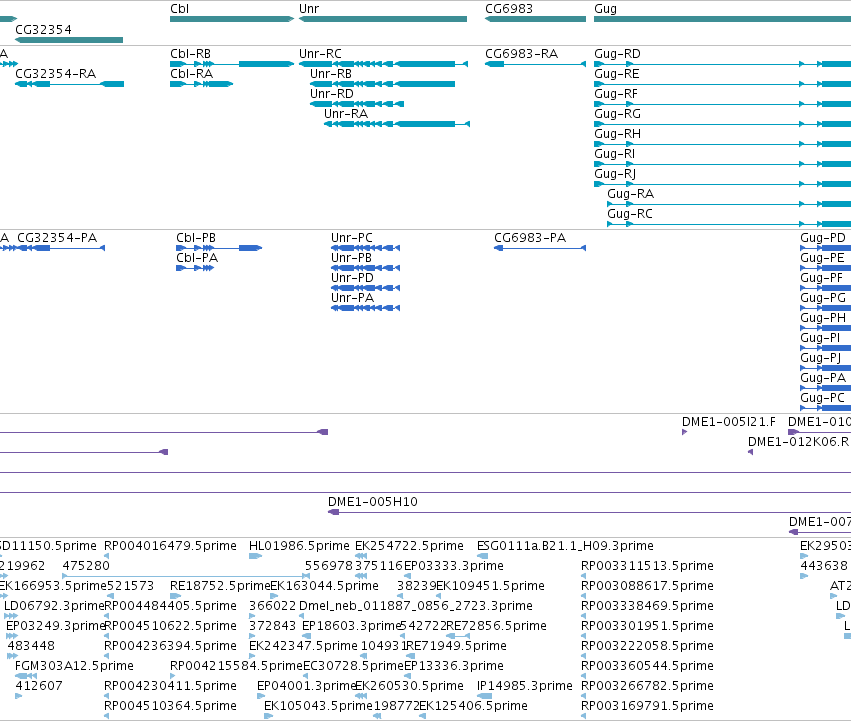Image resolution: width=851 pixels, height=721 pixels.
Task: Click the DME1-005I21.F clone label
Action: click(729, 422)
